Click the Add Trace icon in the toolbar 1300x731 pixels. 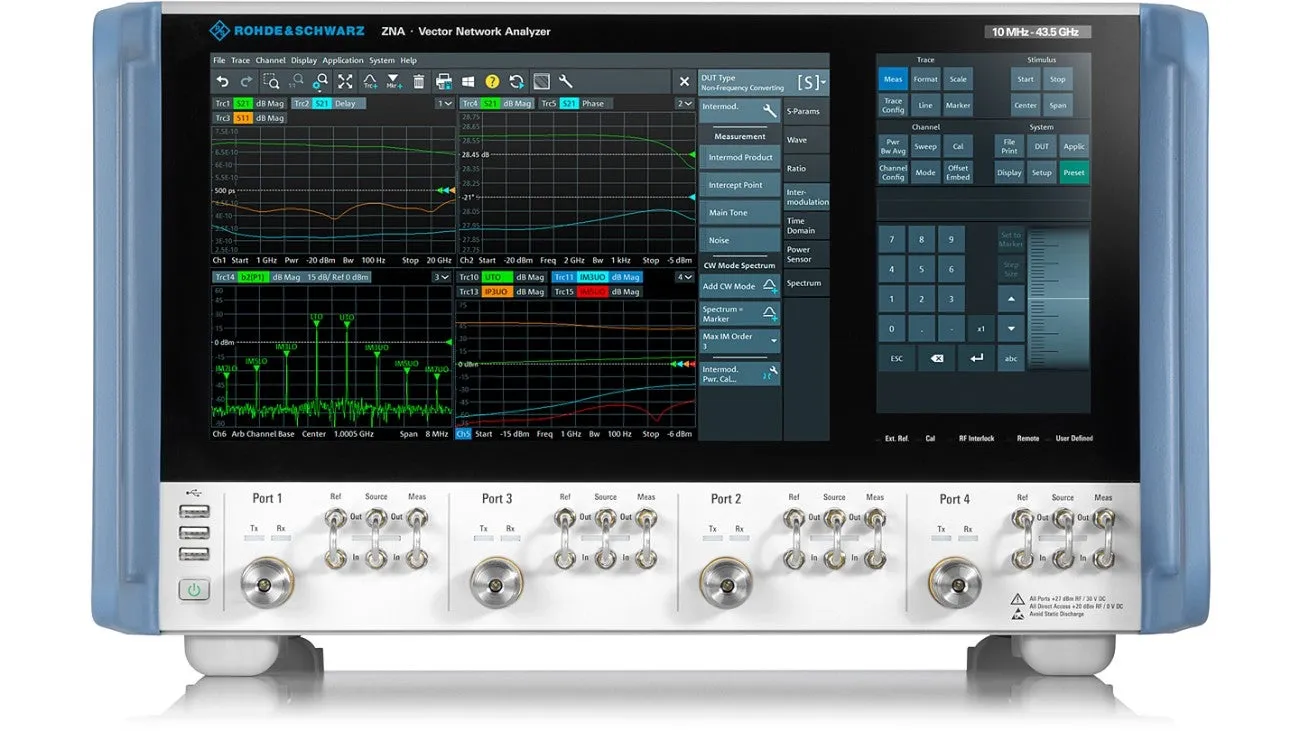[369, 81]
